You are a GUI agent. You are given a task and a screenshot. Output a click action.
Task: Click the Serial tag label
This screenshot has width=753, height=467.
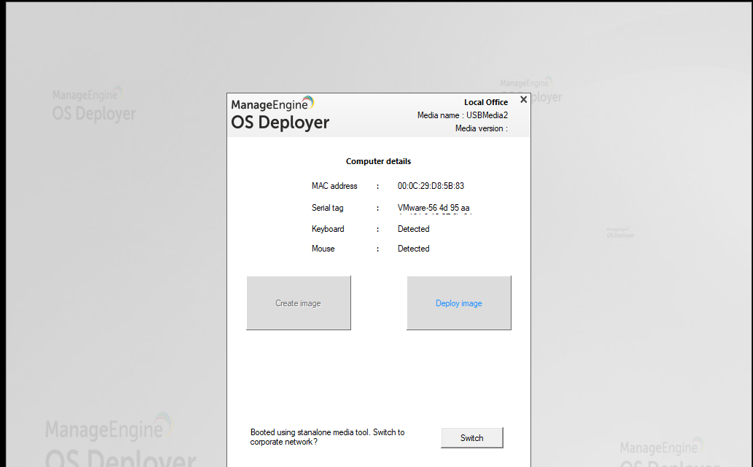[x=328, y=208]
